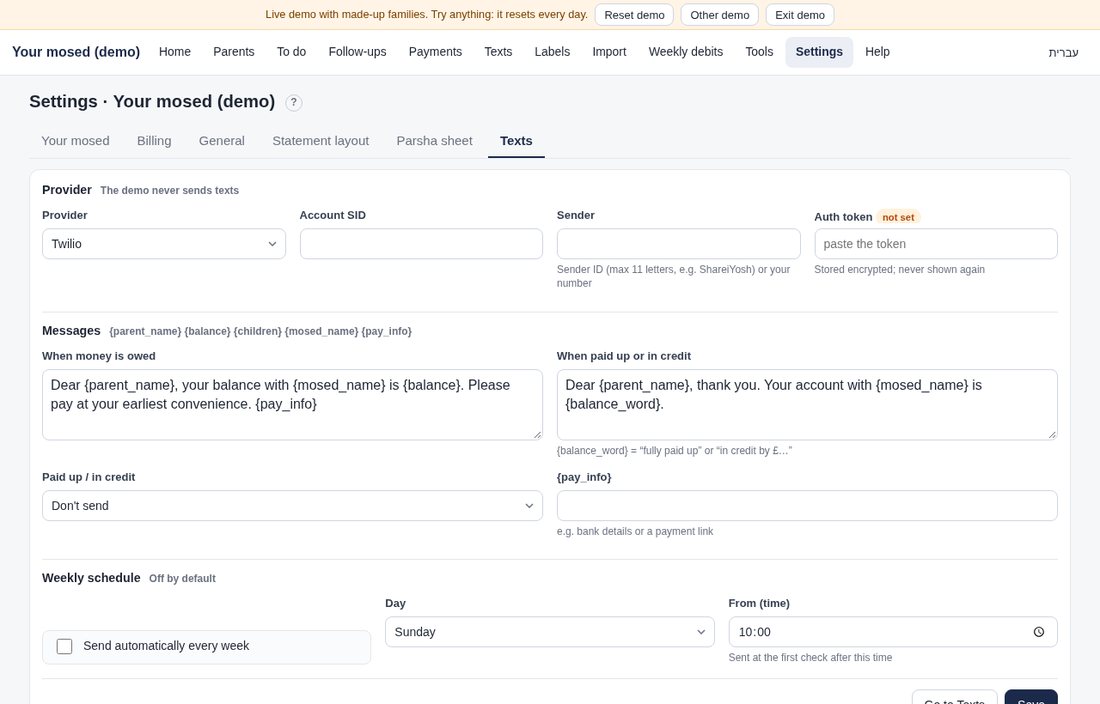Open Texts in the top navigation bar
Image resolution: width=1100 pixels, height=704 pixels.
tap(498, 52)
